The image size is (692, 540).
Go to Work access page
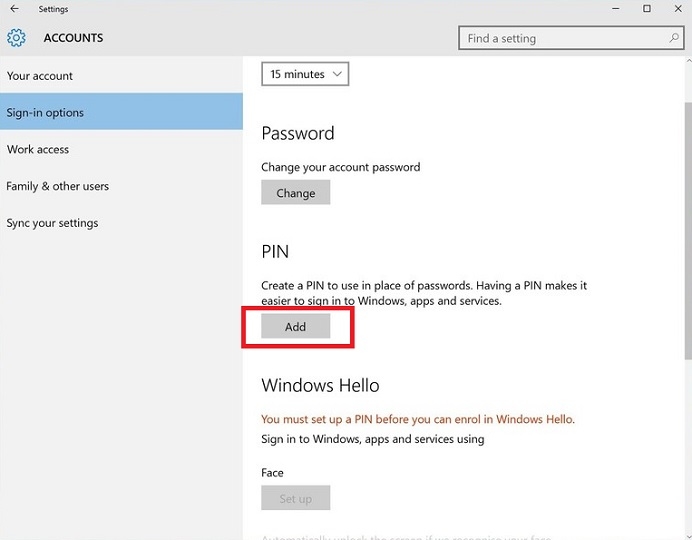pos(121,149)
